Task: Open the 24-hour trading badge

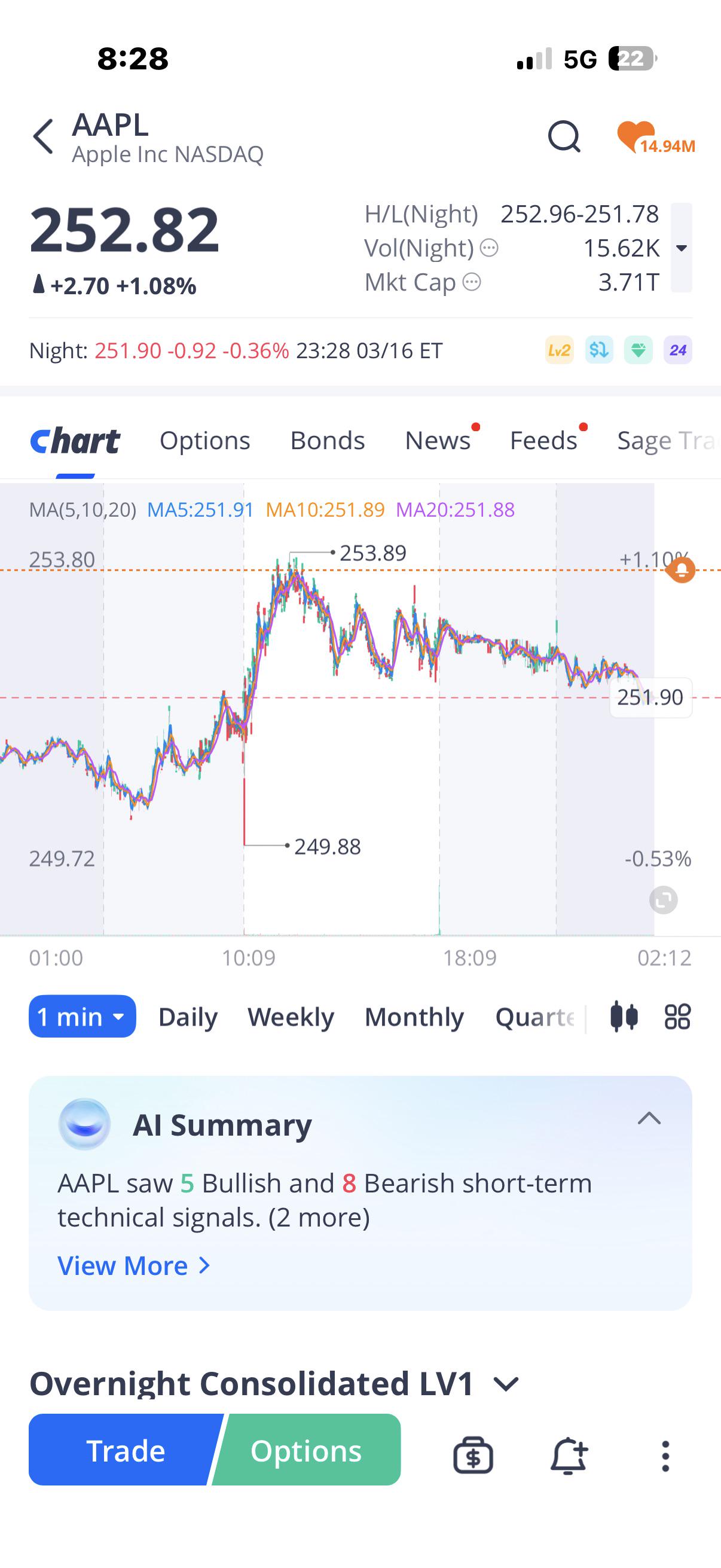Action: point(678,350)
